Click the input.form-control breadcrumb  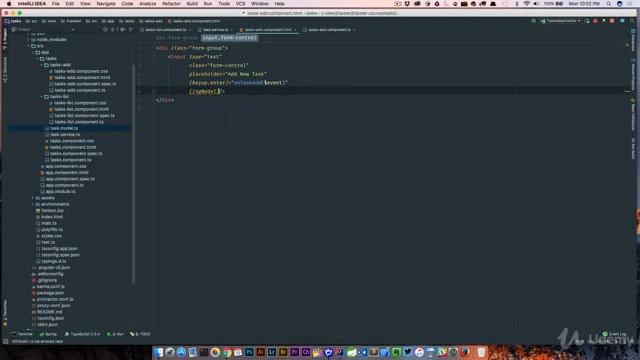pos(229,38)
